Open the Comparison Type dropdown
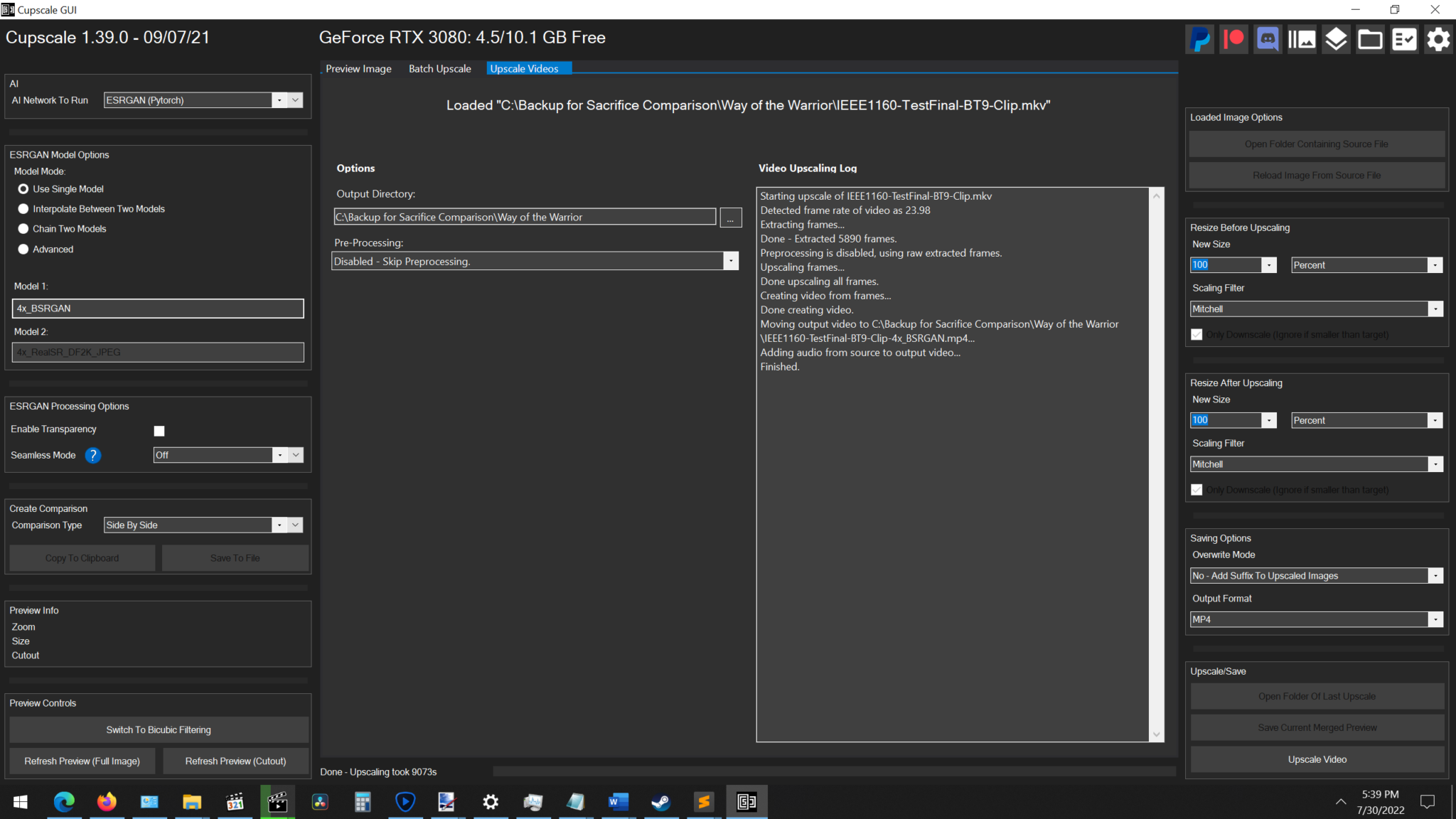The height and width of the screenshot is (819, 1456). point(203,525)
